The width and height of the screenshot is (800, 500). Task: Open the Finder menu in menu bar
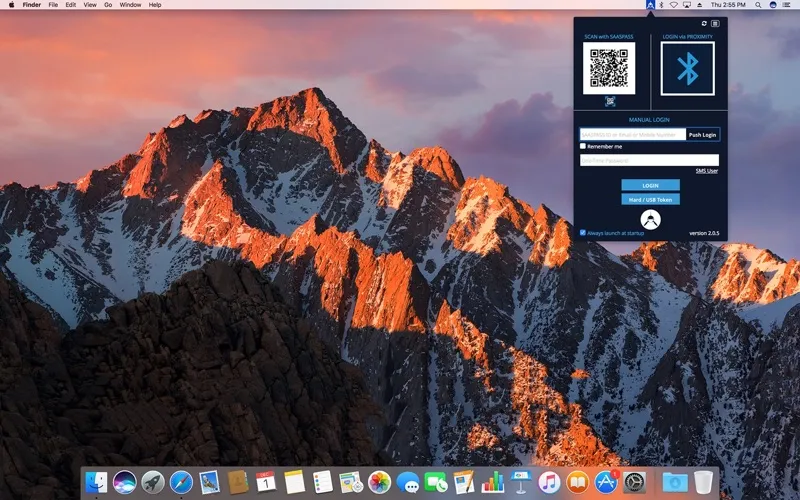pyautogui.click(x=32, y=5)
